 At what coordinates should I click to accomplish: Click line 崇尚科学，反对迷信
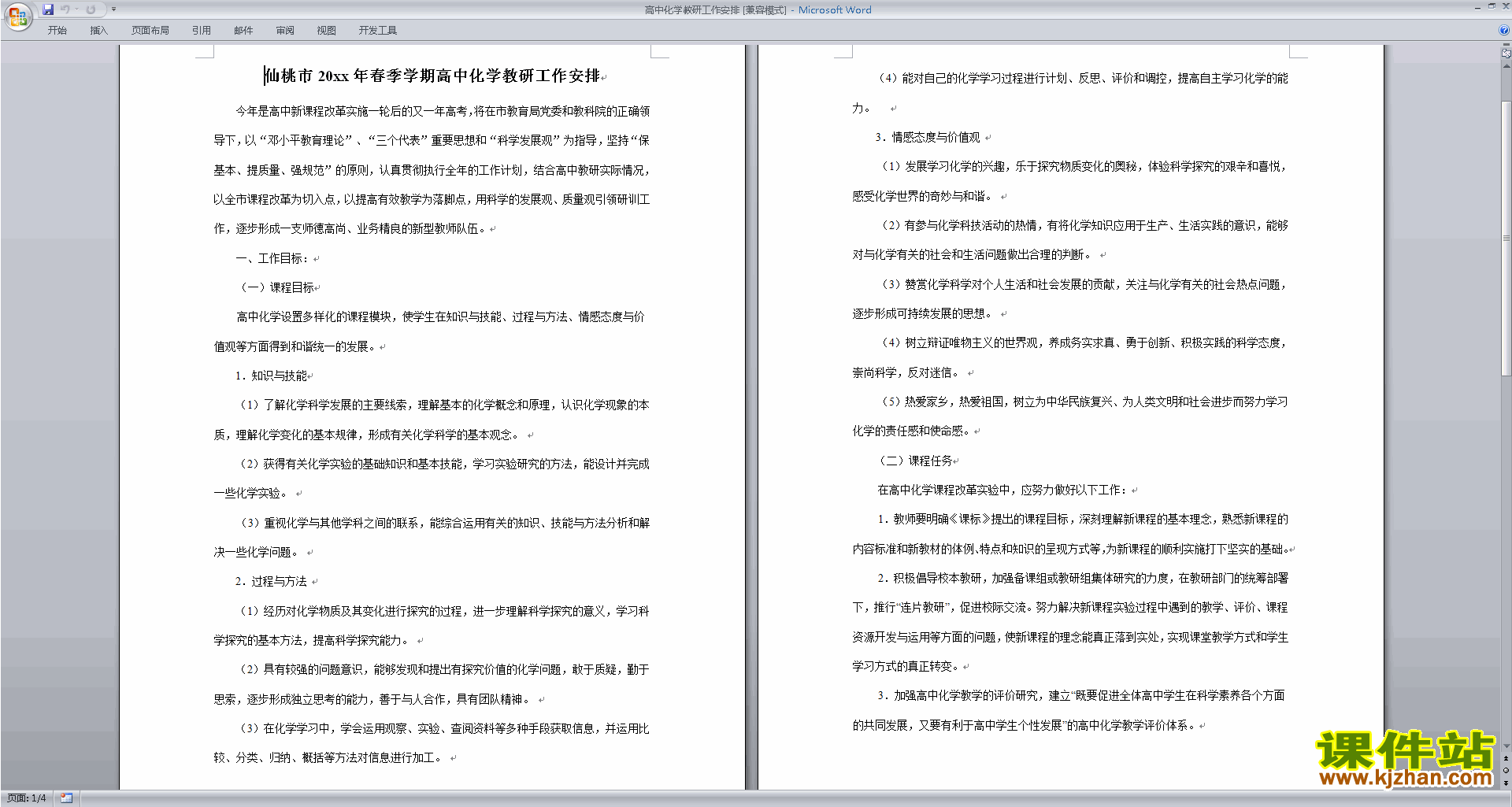(x=905, y=372)
